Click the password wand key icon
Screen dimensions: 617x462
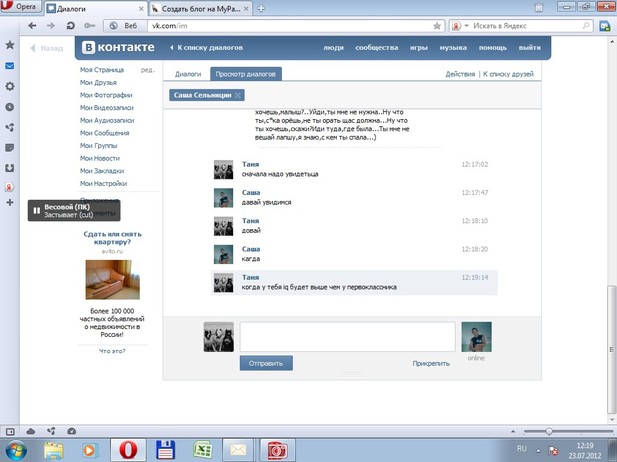tap(90, 26)
